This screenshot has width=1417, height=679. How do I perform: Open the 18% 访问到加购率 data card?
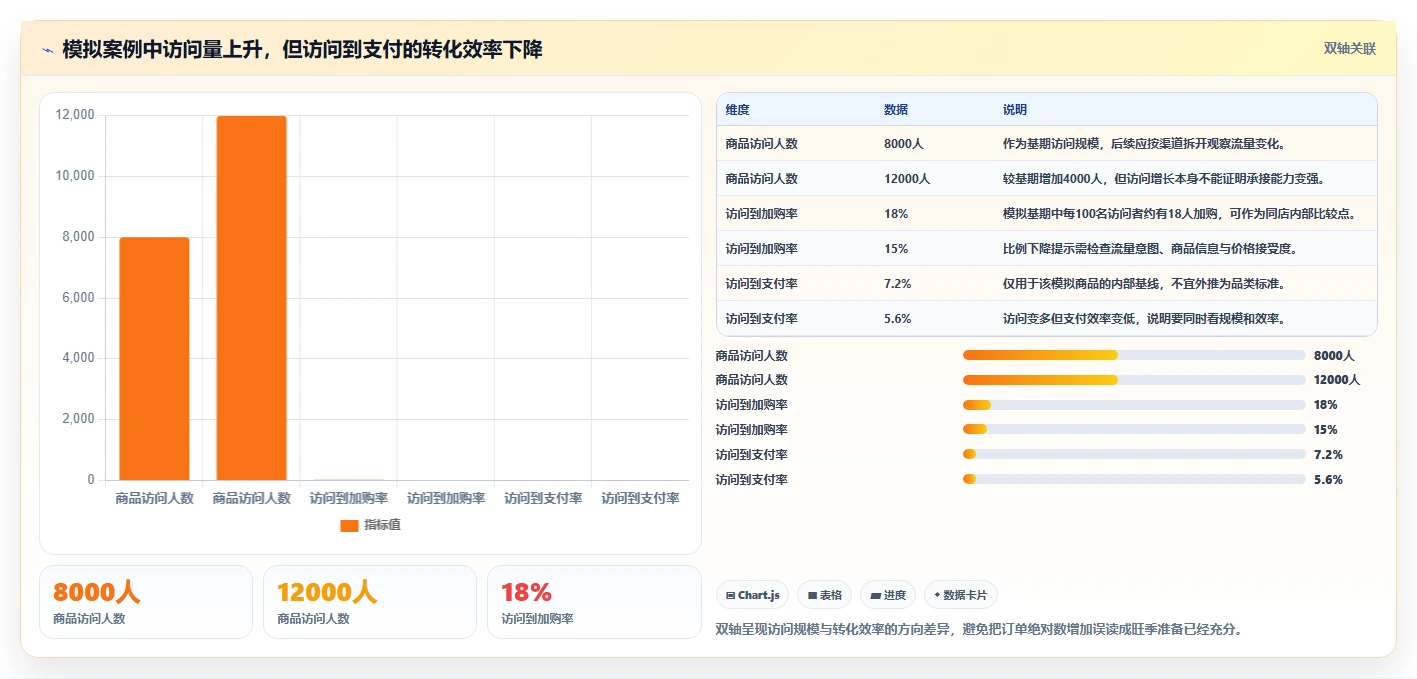tap(594, 602)
